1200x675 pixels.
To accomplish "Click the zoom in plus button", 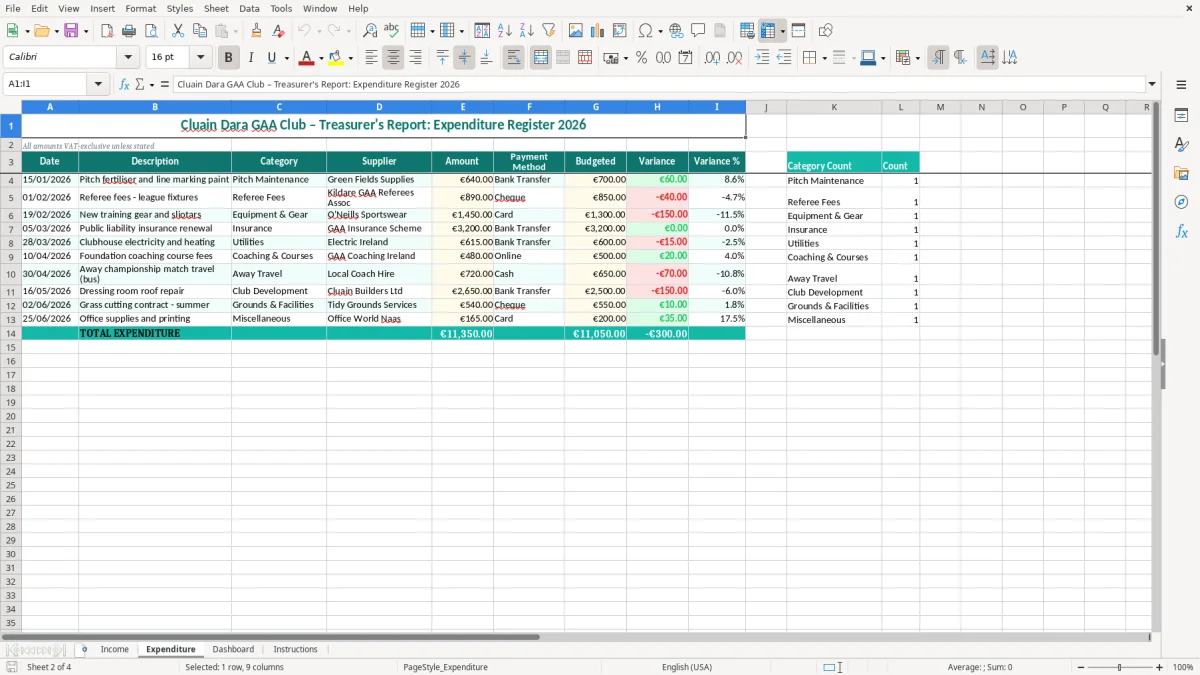I will click(x=1160, y=667).
